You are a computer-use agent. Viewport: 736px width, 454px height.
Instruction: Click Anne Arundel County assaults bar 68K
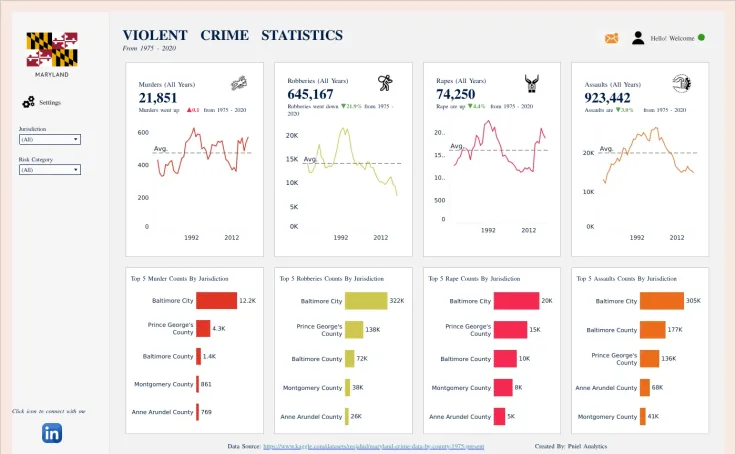pyautogui.click(x=645, y=387)
